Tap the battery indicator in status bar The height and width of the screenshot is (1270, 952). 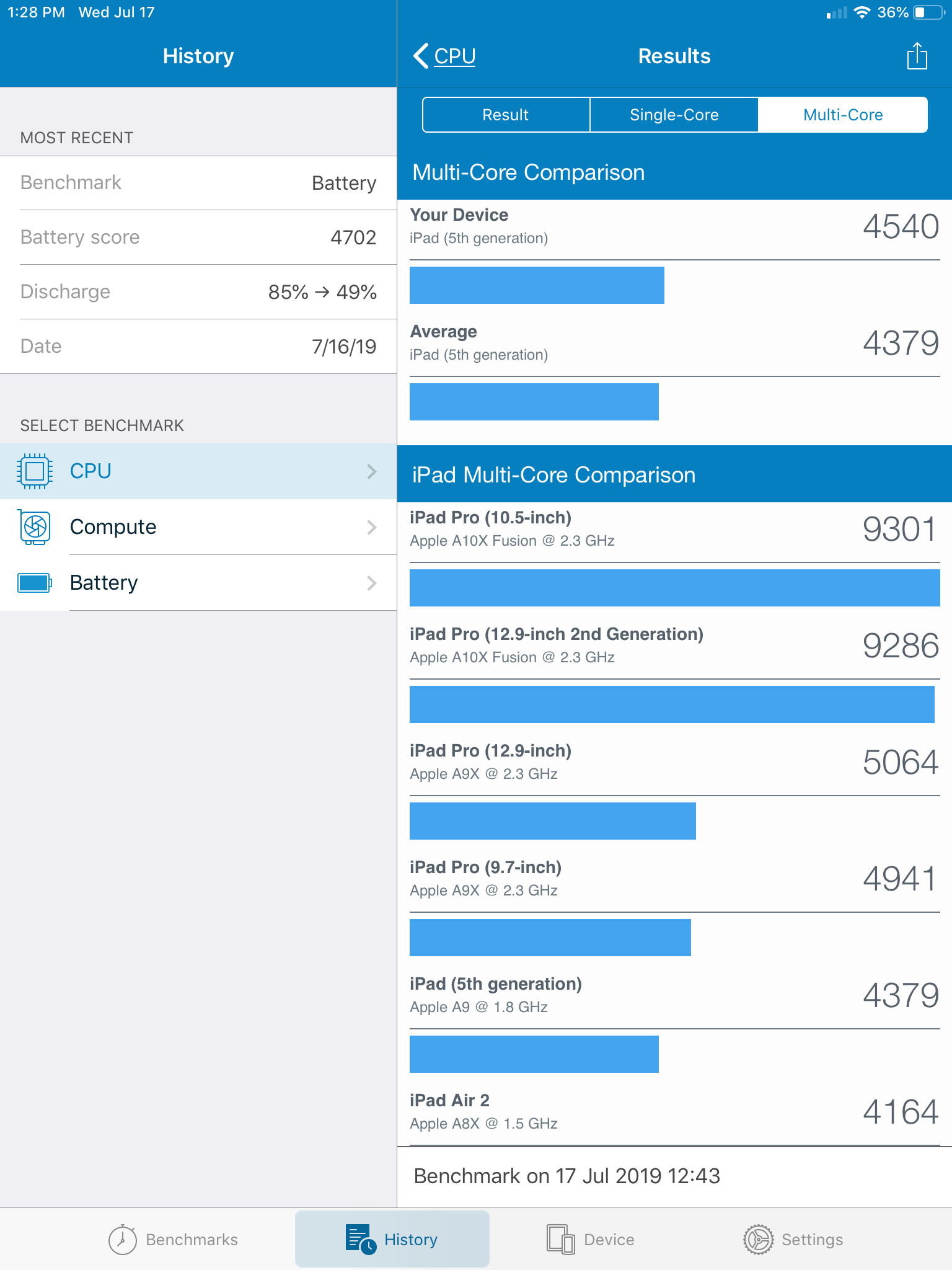tap(929, 12)
